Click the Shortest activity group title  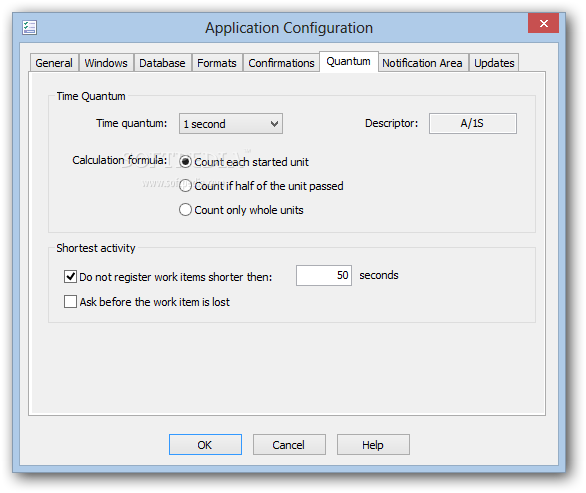(96, 248)
